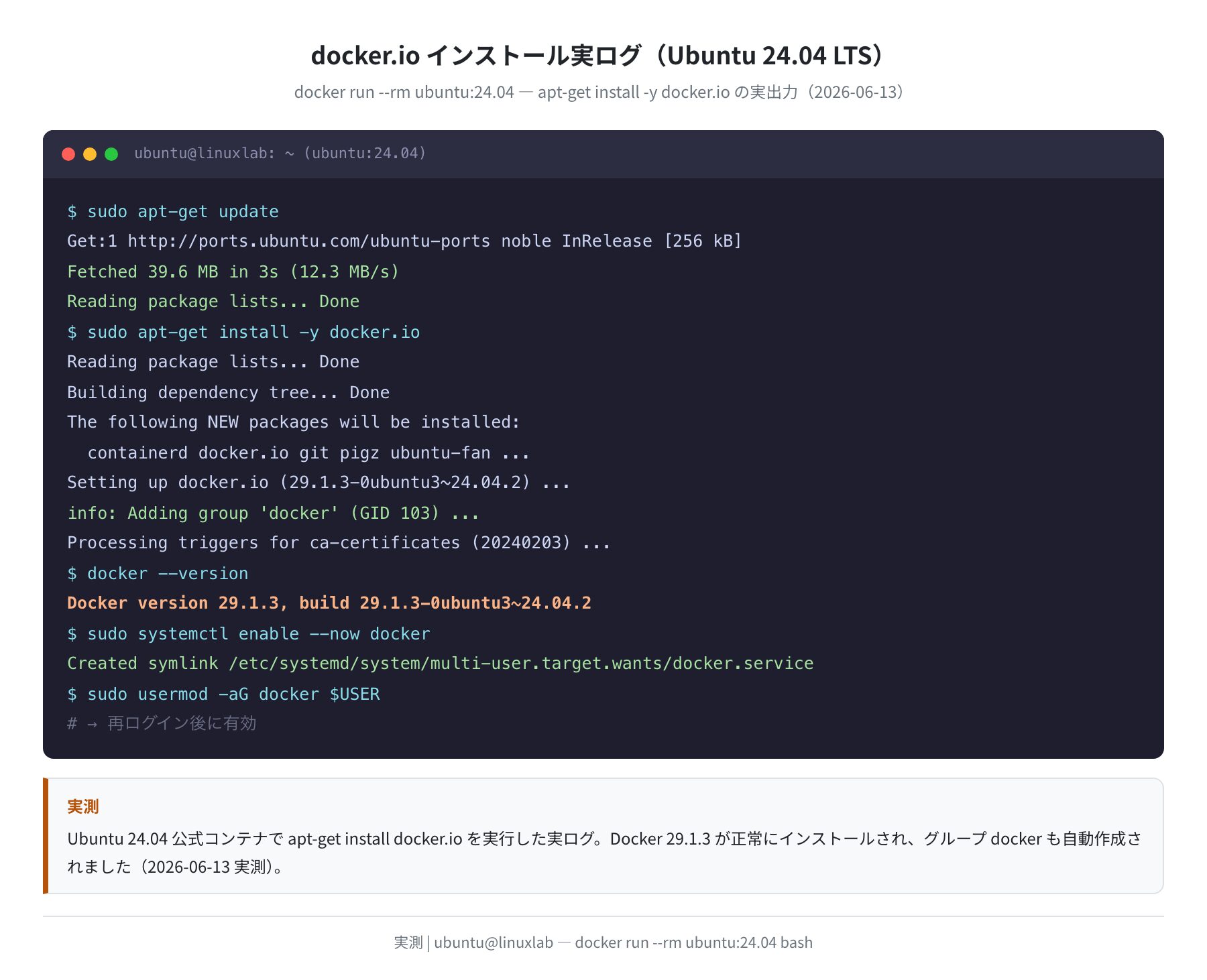Click the white 'Reading package lists... Done' line
Image resolution: width=1207 pixels, height=980 pixels.
[x=213, y=362]
